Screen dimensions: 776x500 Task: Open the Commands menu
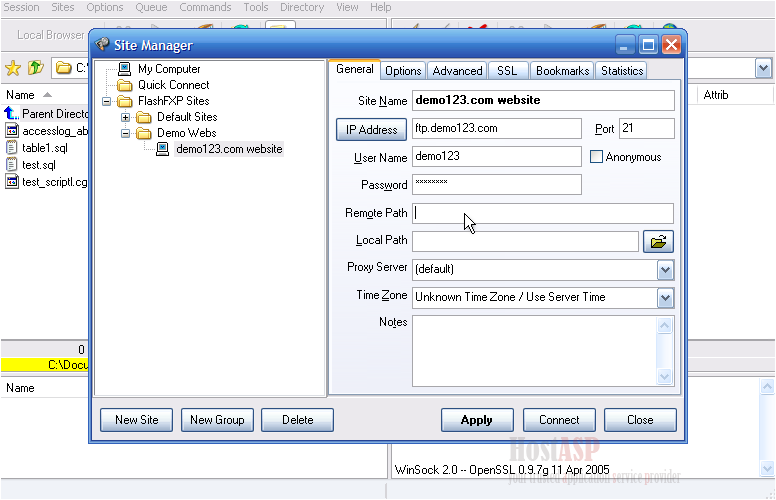[x=205, y=7]
